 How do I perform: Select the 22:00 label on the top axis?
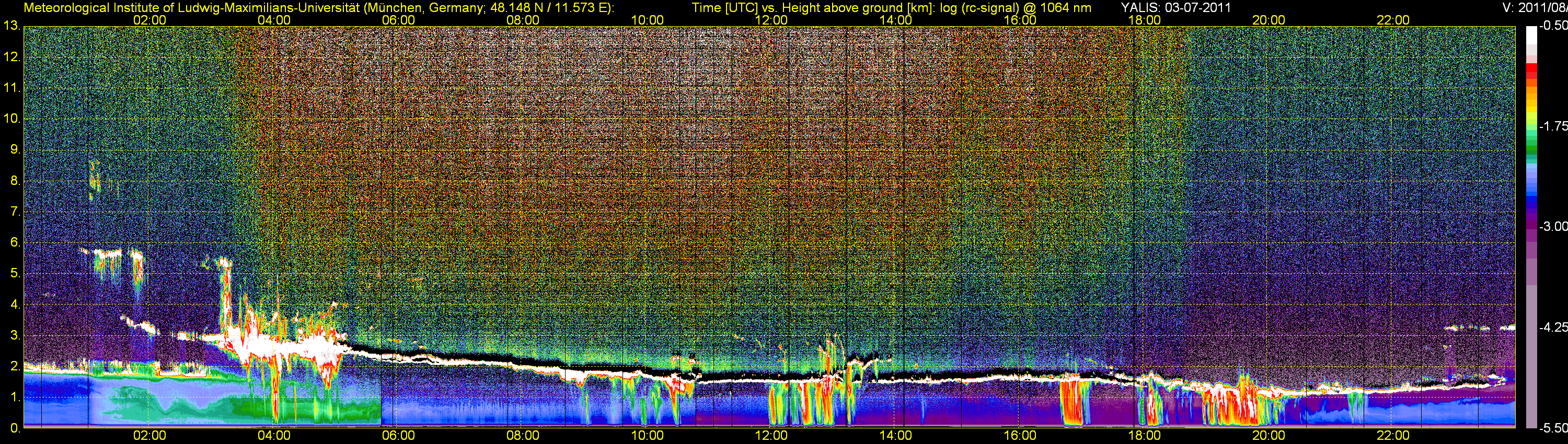1393,20
